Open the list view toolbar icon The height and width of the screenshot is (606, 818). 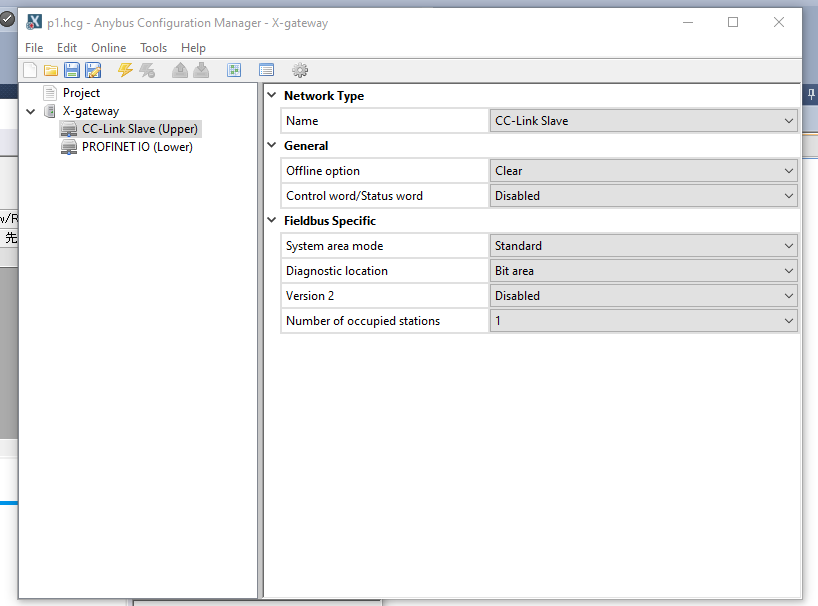[266, 70]
